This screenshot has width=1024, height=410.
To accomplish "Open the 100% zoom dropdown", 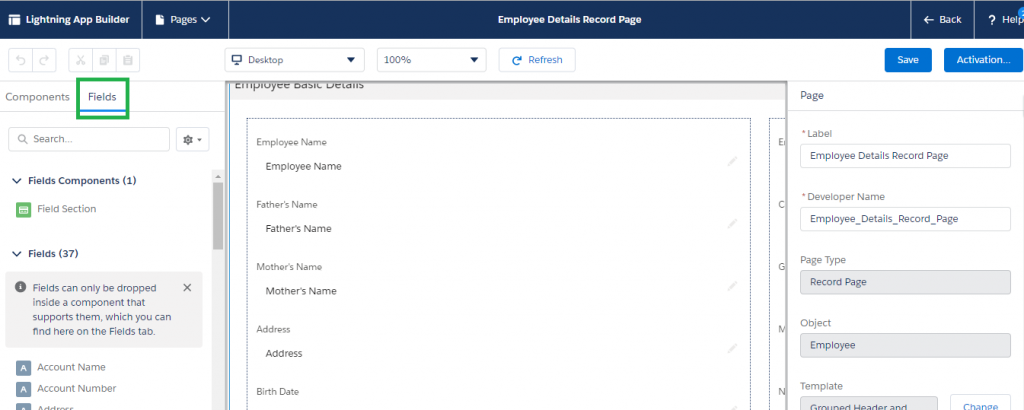I will point(432,60).
